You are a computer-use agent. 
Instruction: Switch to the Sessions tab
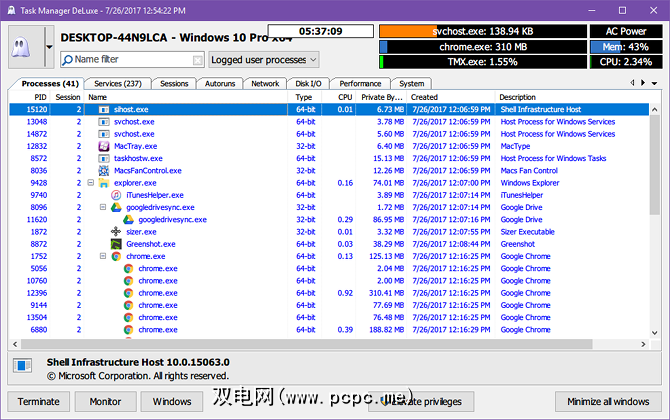click(x=174, y=84)
